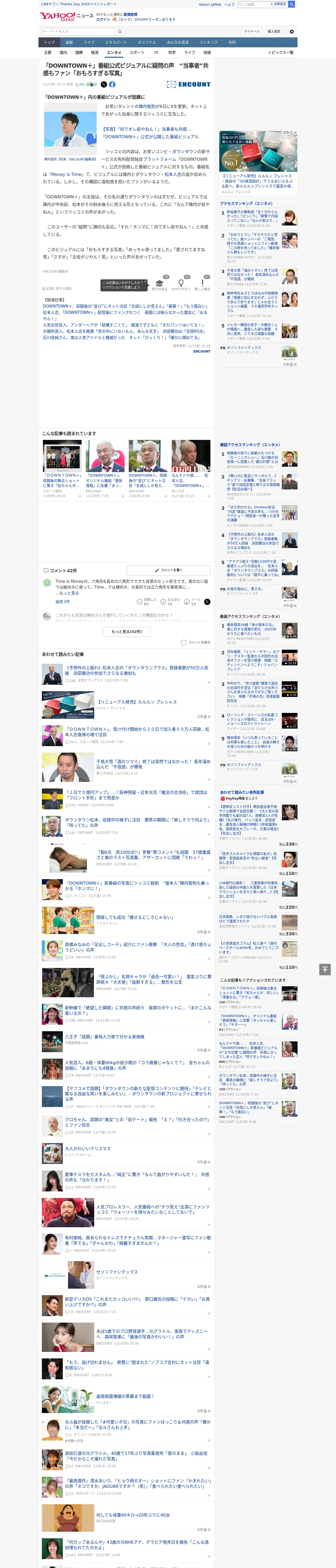Open ranking item 3 千鳥大悟『酒のツマミ』
336x1568 pixels.
(253, 274)
